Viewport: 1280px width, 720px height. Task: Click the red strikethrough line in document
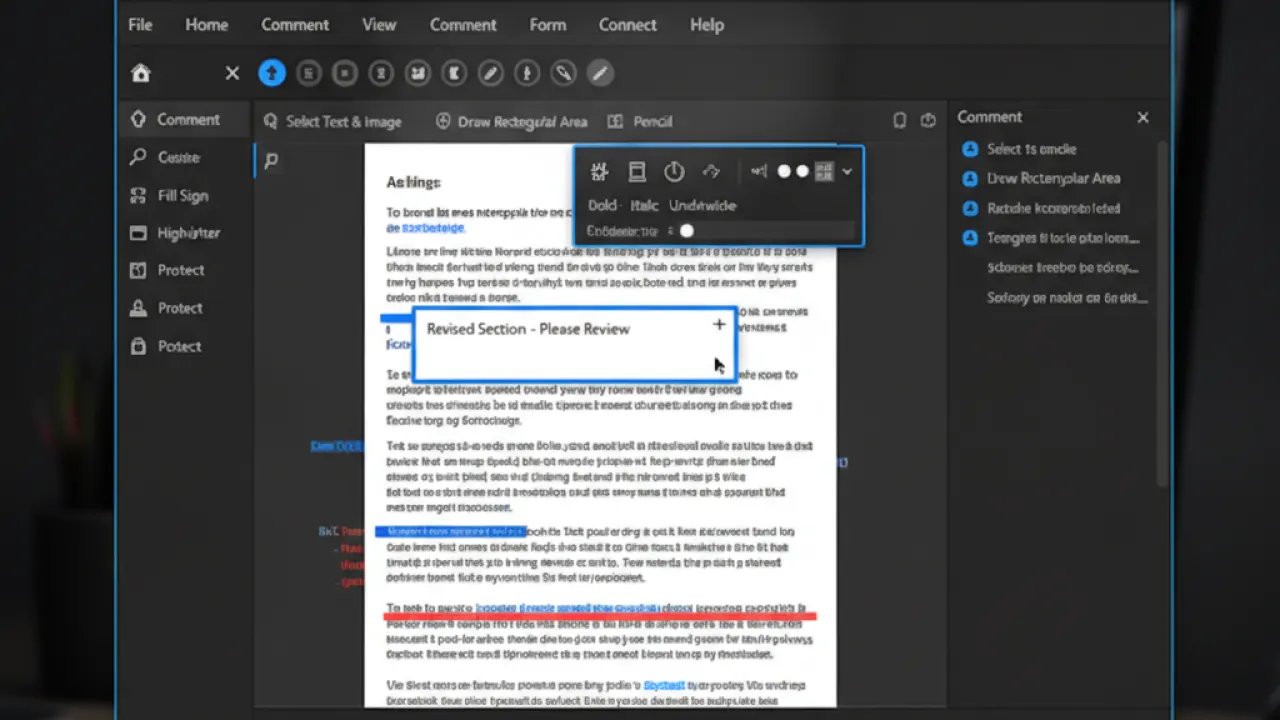tap(600, 616)
